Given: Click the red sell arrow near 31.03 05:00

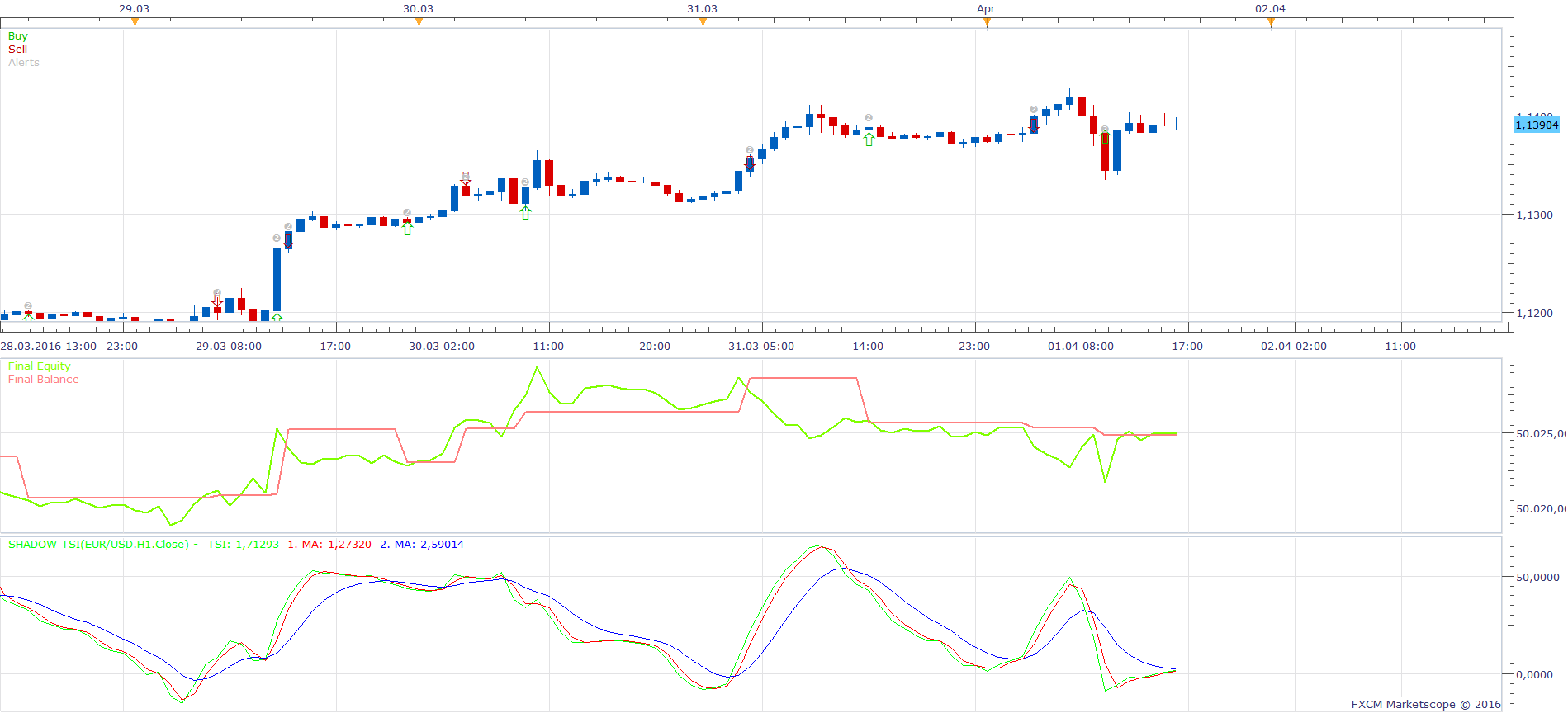Looking at the screenshot, I should (x=750, y=163).
